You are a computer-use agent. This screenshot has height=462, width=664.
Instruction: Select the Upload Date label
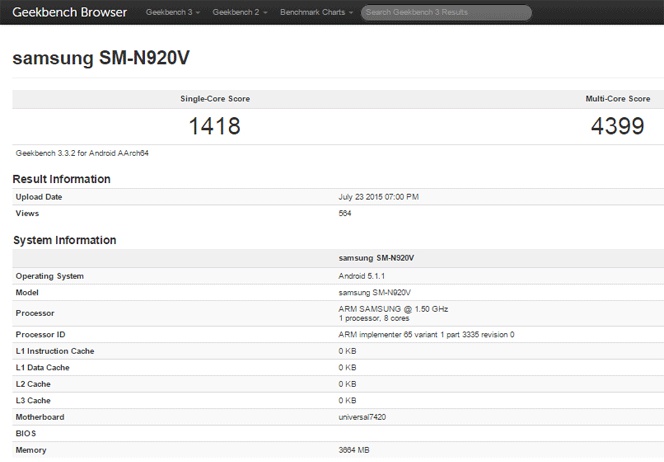point(39,197)
